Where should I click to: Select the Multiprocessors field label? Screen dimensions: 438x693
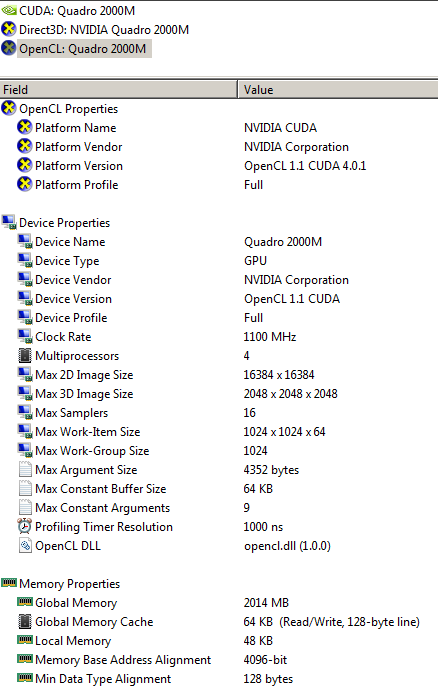(x=77, y=356)
